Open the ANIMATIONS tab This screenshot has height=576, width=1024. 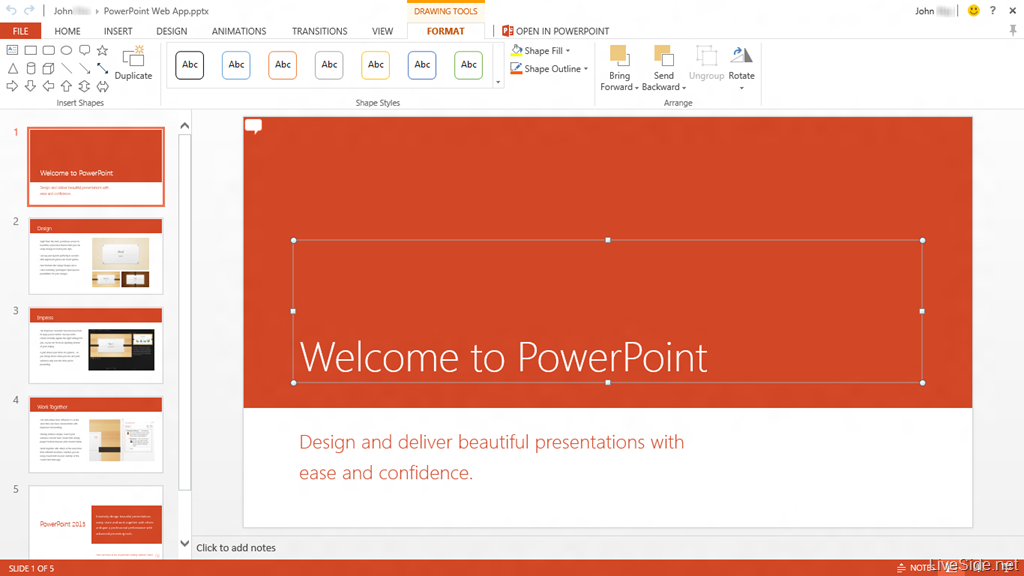[239, 31]
